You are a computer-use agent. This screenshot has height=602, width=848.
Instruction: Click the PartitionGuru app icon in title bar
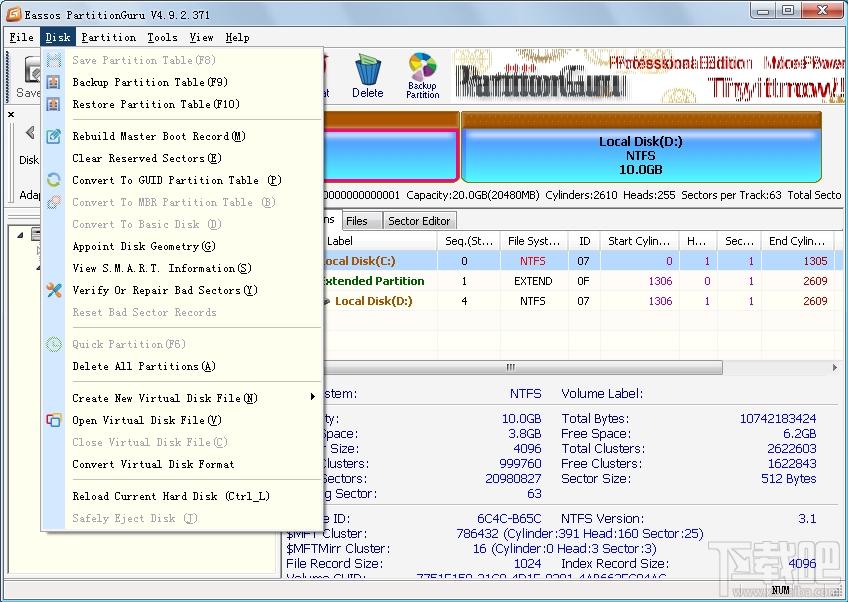pos(13,14)
